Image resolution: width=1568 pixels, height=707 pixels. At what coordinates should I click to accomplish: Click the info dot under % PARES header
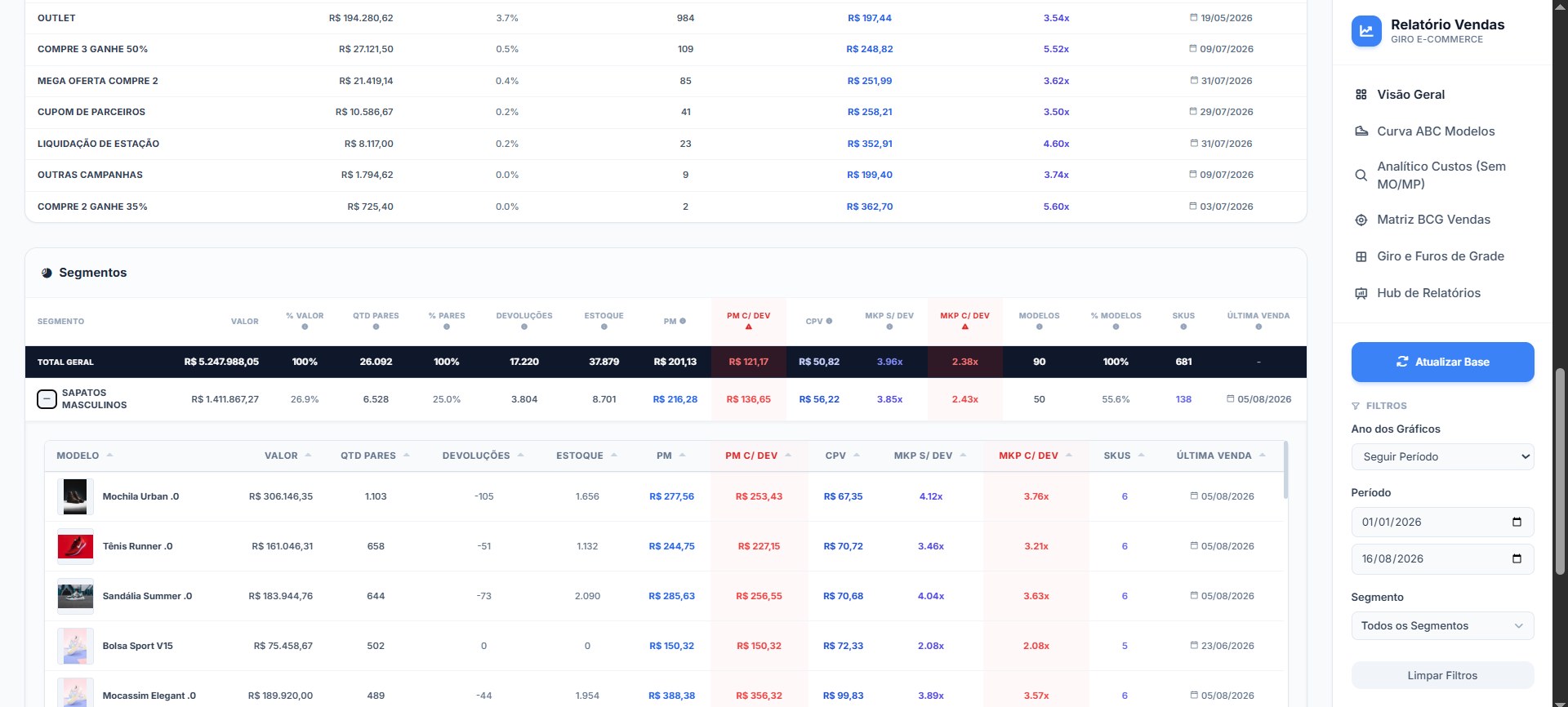(447, 327)
